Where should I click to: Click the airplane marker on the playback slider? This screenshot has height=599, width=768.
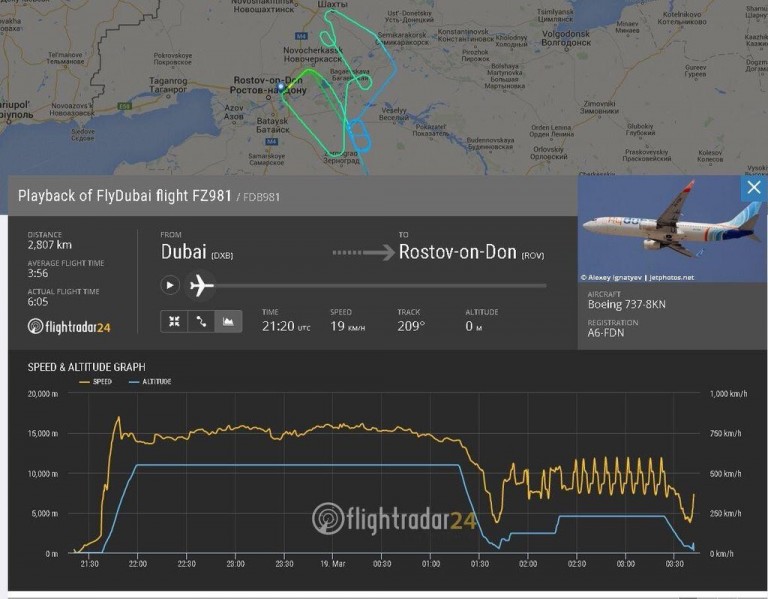(202, 285)
